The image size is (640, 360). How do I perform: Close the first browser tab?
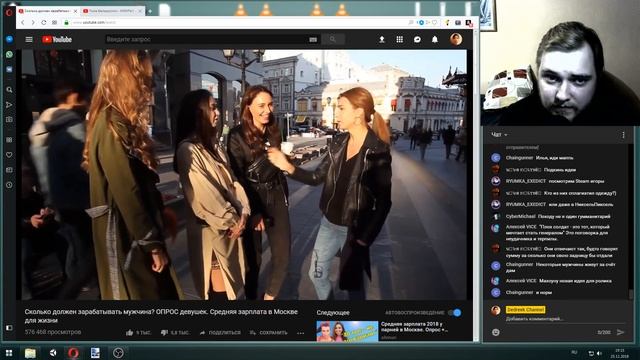point(75,11)
